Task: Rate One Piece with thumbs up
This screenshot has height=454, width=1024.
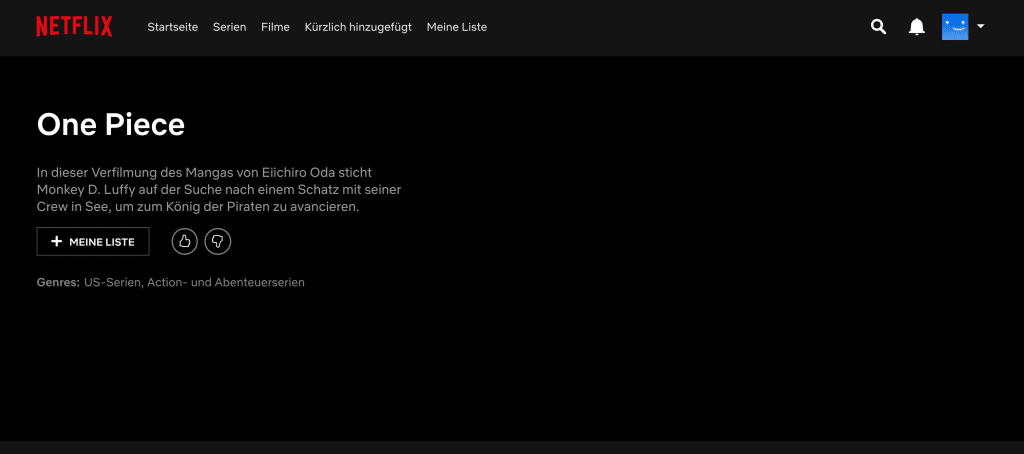Action: [184, 241]
